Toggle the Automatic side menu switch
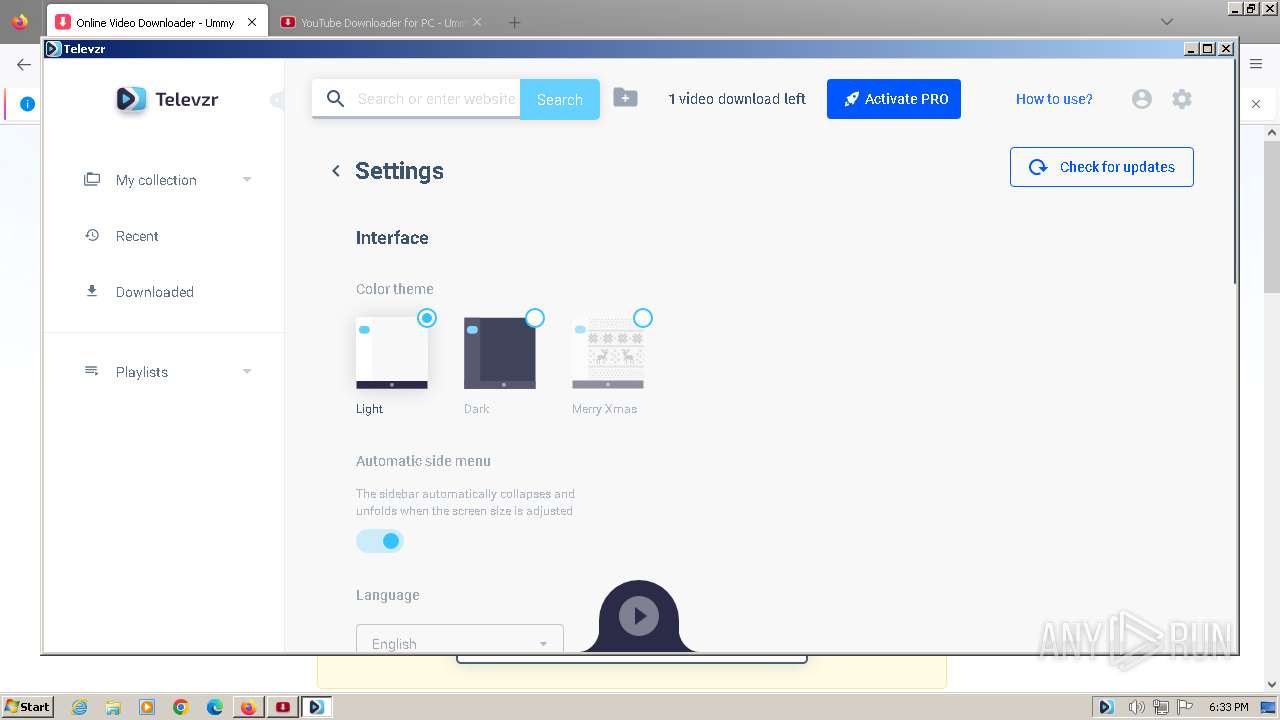Viewport: 1280px width, 720px height. (x=380, y=541)
